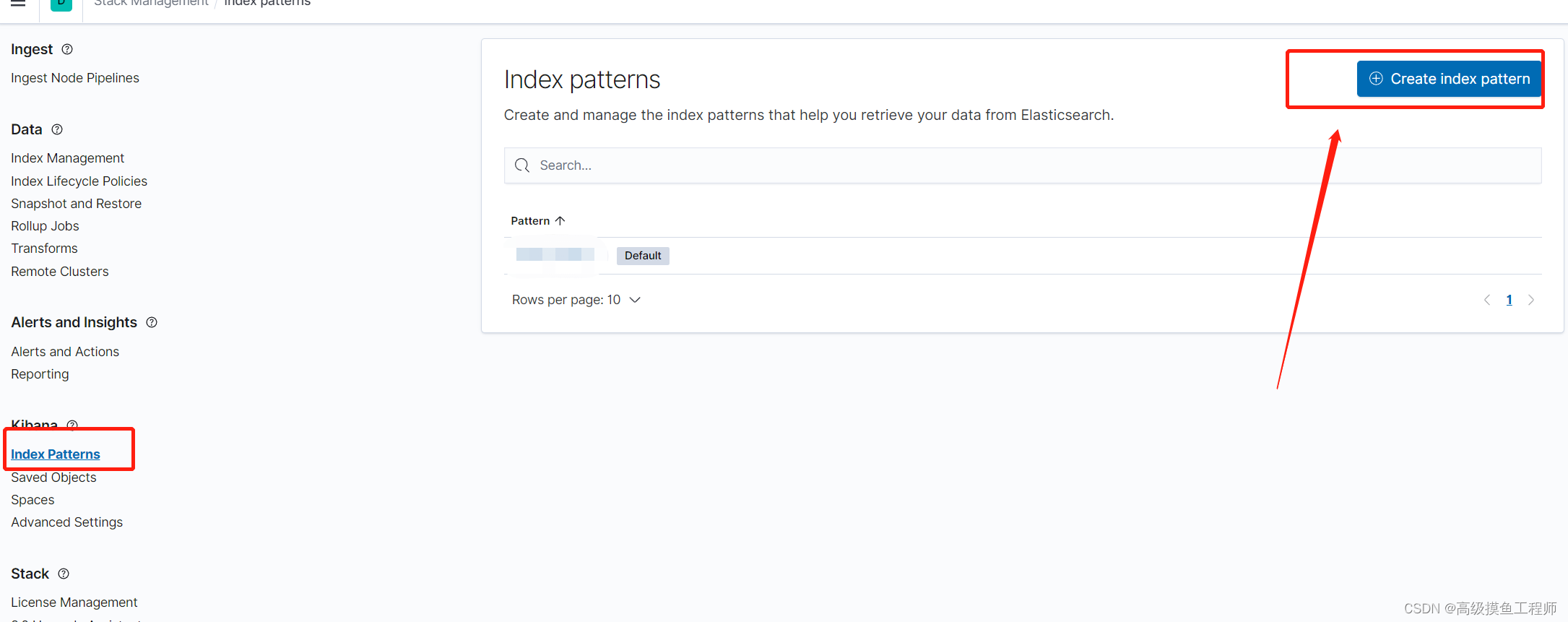Open Index Management page
The height and width of the screenshot is (622, 1568).
67,158
